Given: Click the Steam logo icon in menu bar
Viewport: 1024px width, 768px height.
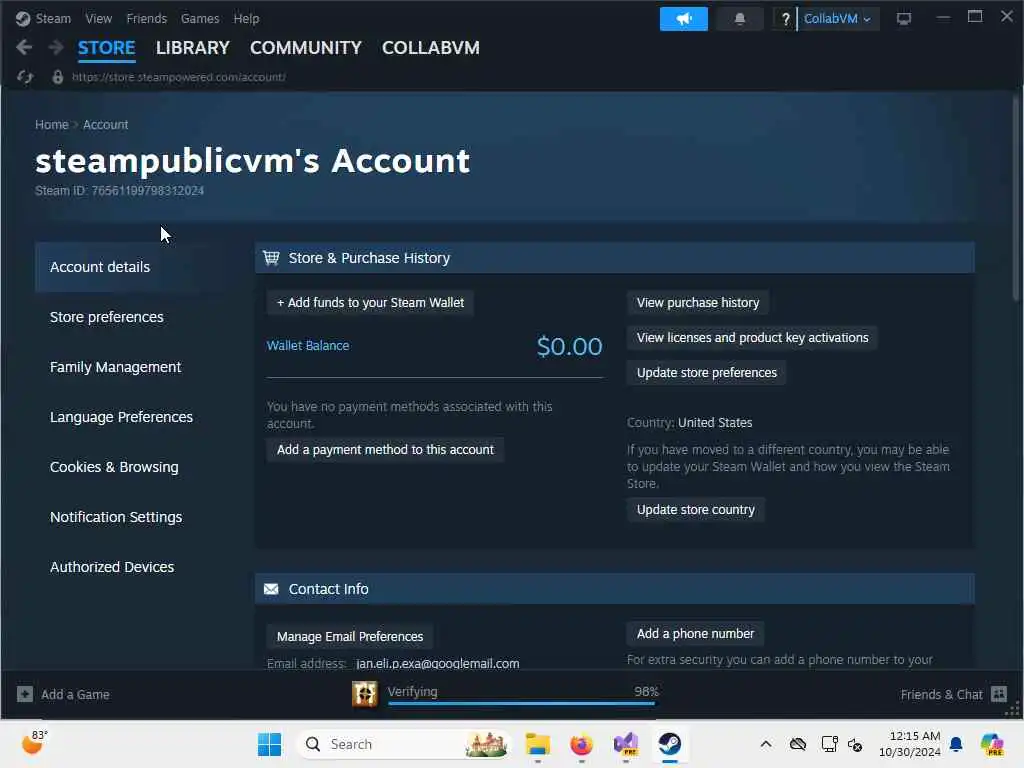Looking at the screenshot, I should tap(23, 18).
